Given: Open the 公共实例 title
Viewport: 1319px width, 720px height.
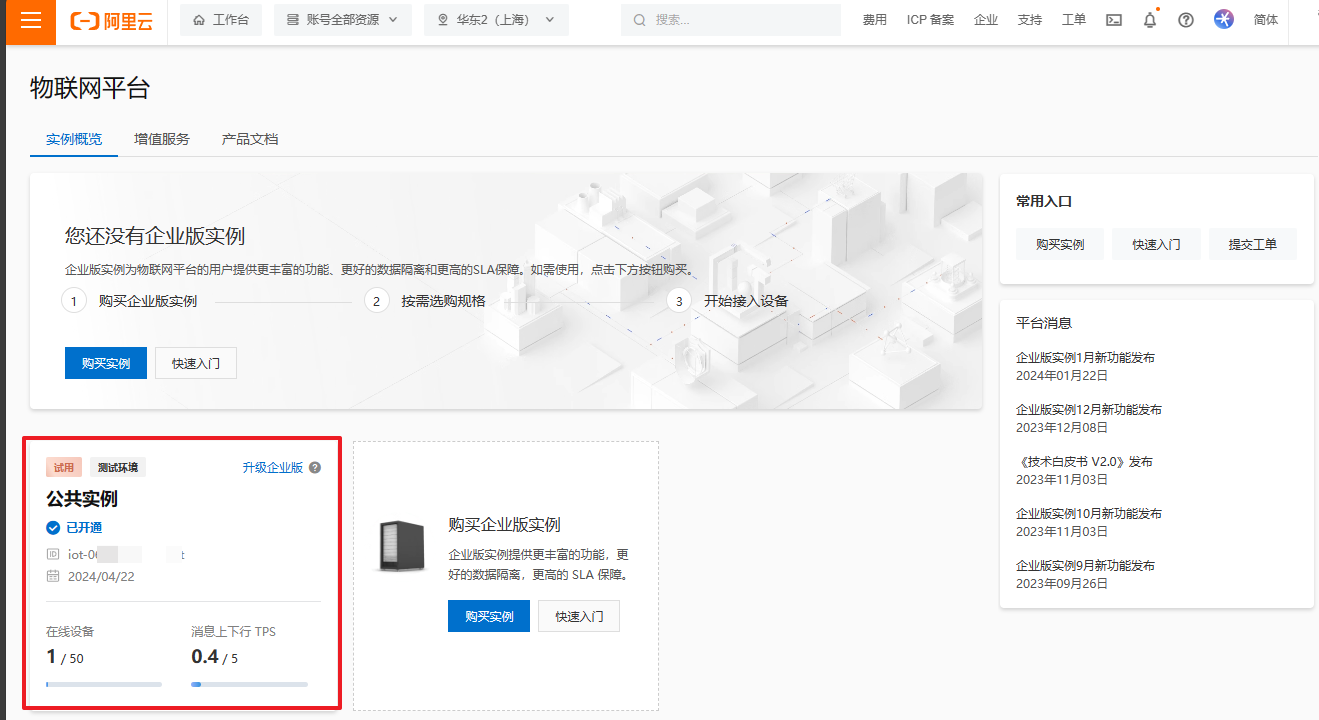Looking at the screenshot, I should [x=82, y=498].
